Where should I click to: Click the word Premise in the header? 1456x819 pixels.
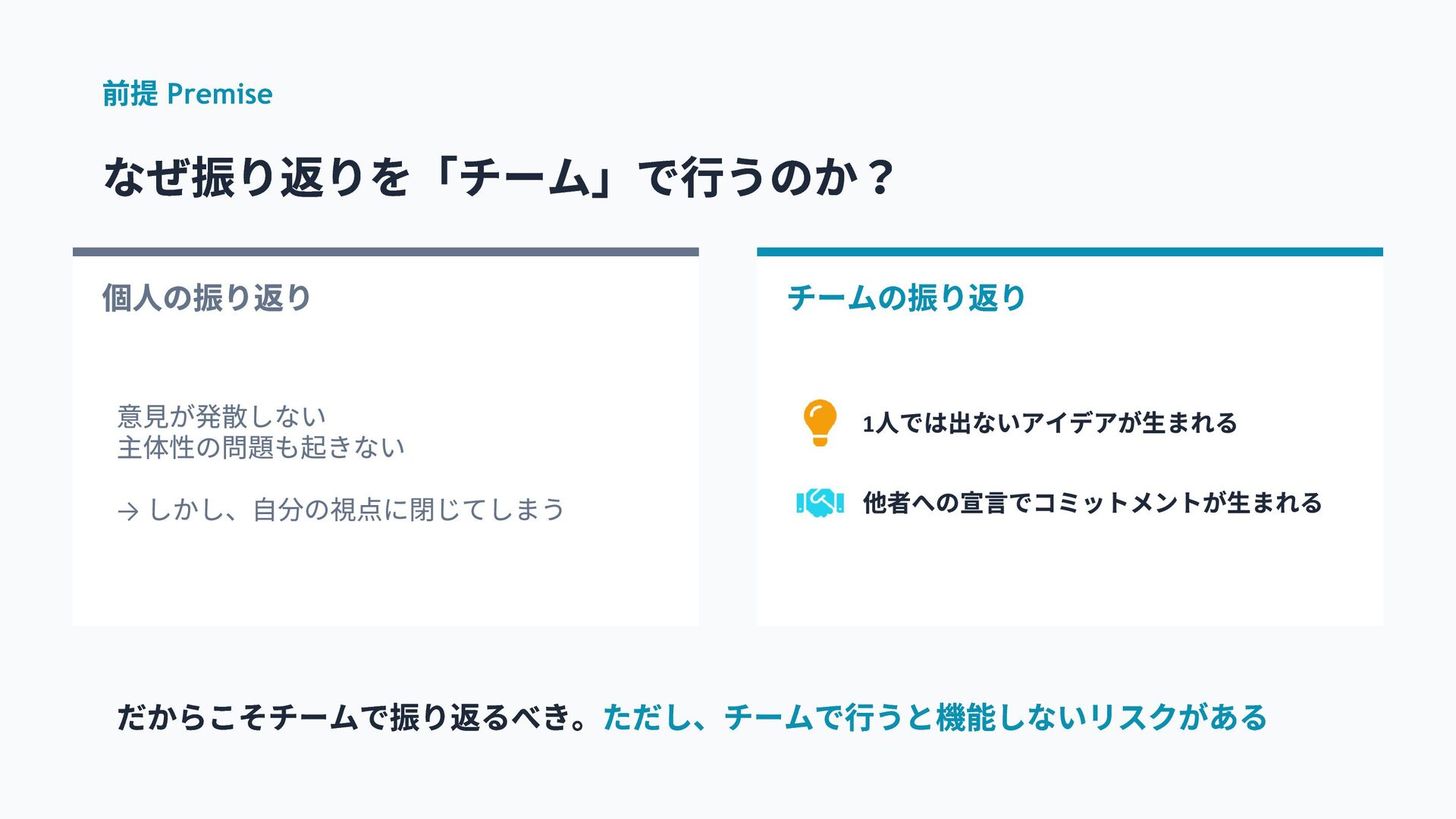click(x=220, y=94)
